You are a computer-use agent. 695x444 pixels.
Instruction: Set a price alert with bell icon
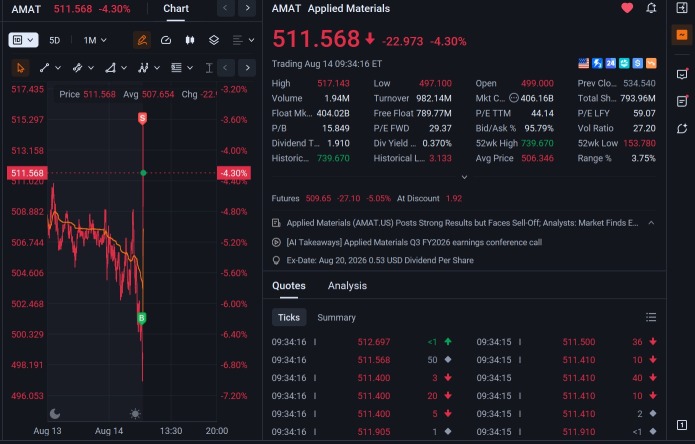651,8
